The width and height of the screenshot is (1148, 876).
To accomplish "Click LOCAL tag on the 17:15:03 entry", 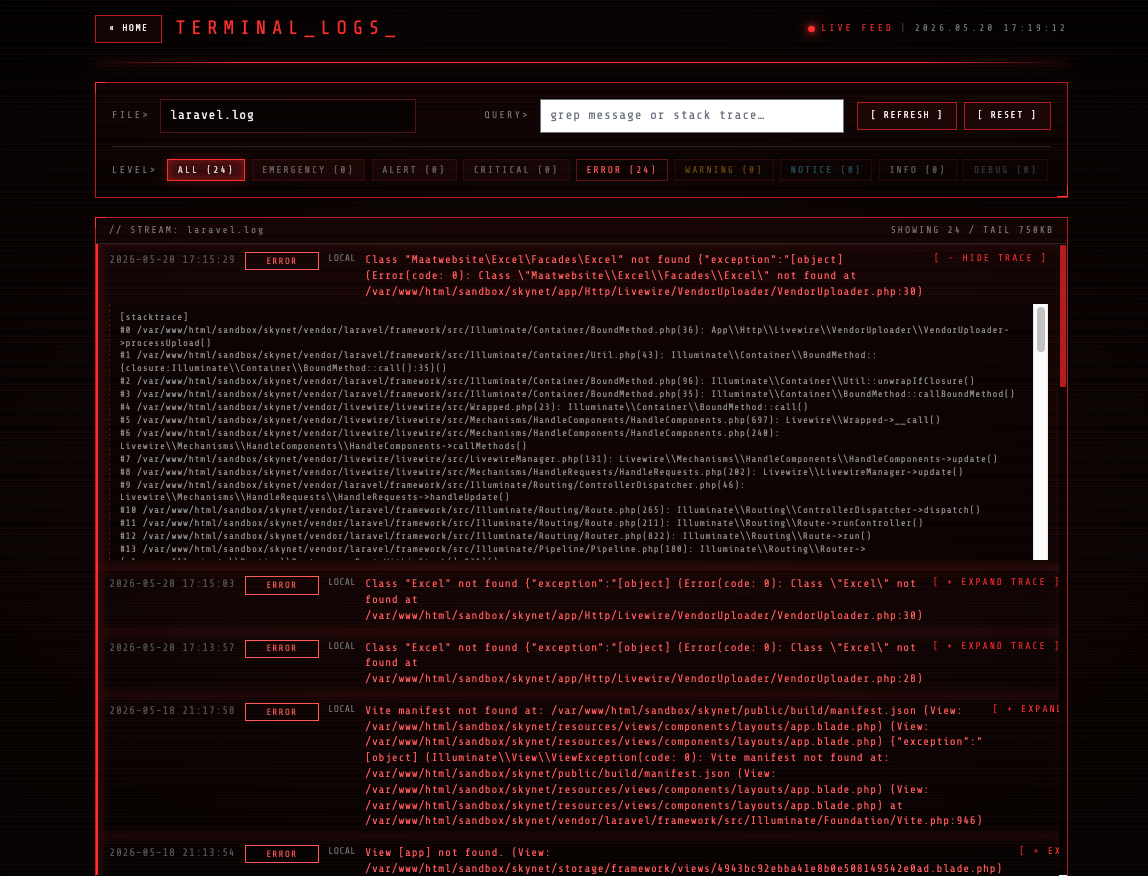I will 341,582.
